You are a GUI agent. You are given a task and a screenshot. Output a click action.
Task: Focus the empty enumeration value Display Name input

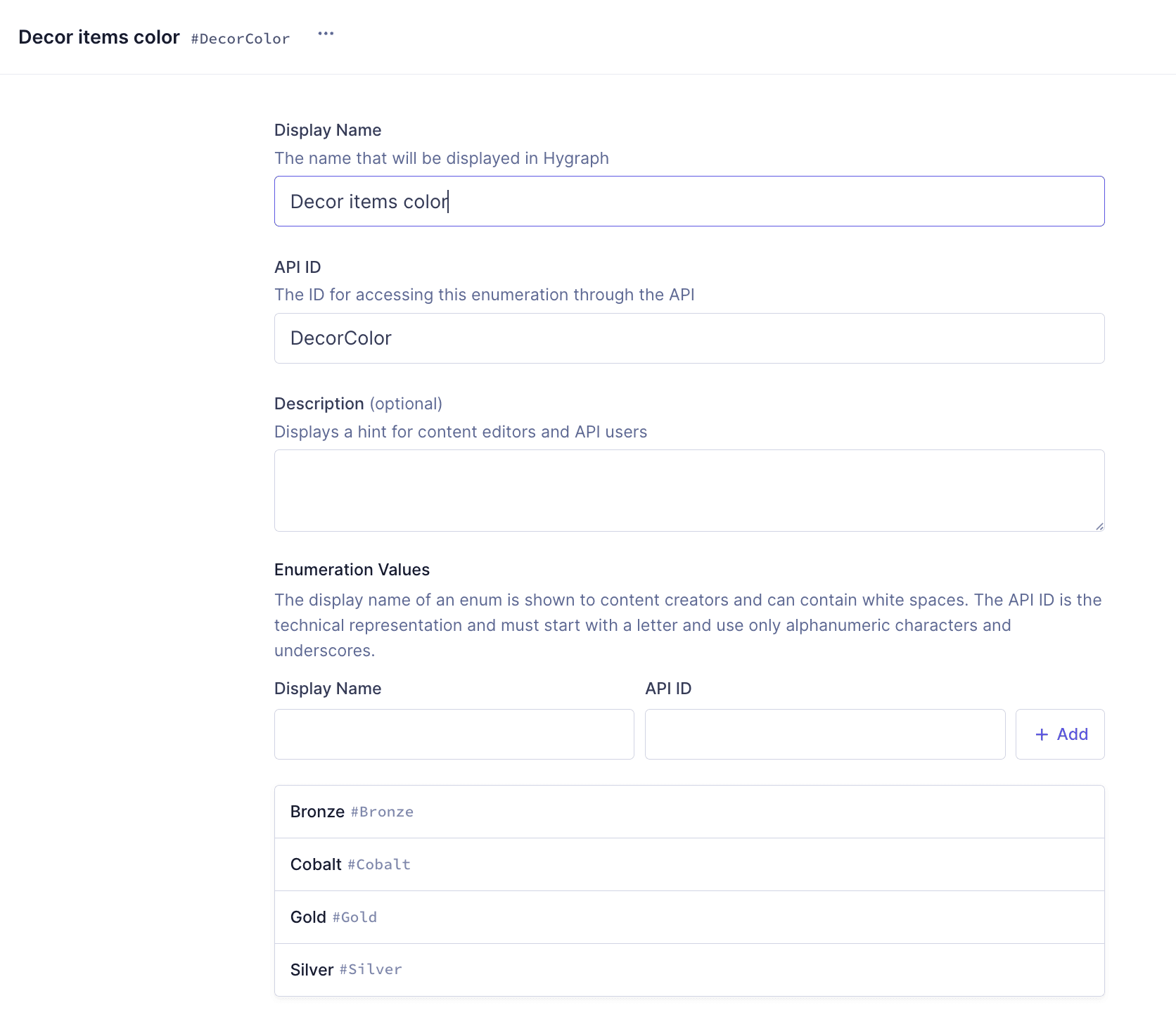point(454,734)
